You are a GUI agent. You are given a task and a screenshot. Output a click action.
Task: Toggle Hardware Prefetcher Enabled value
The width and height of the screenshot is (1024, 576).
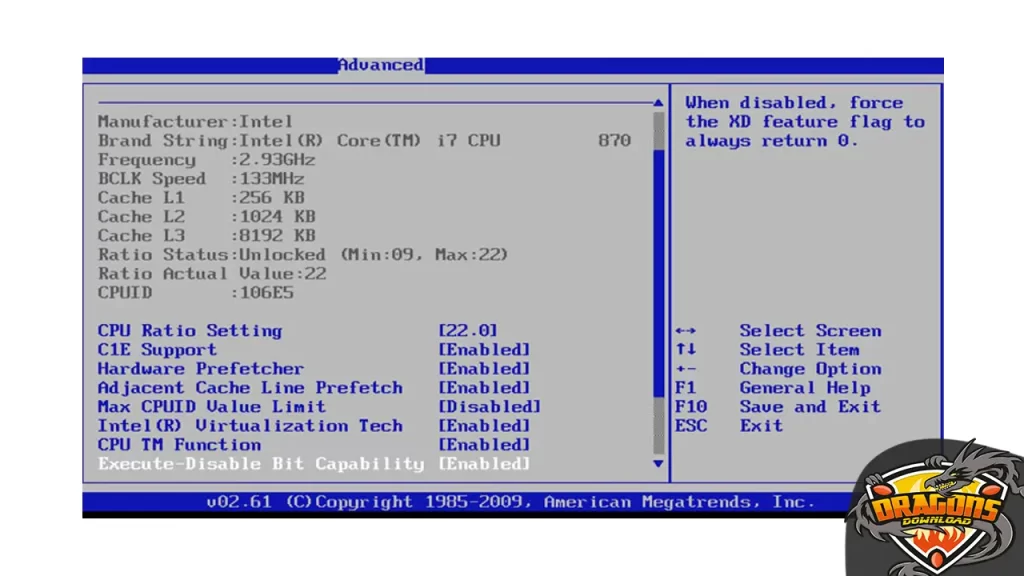point(484,369)
